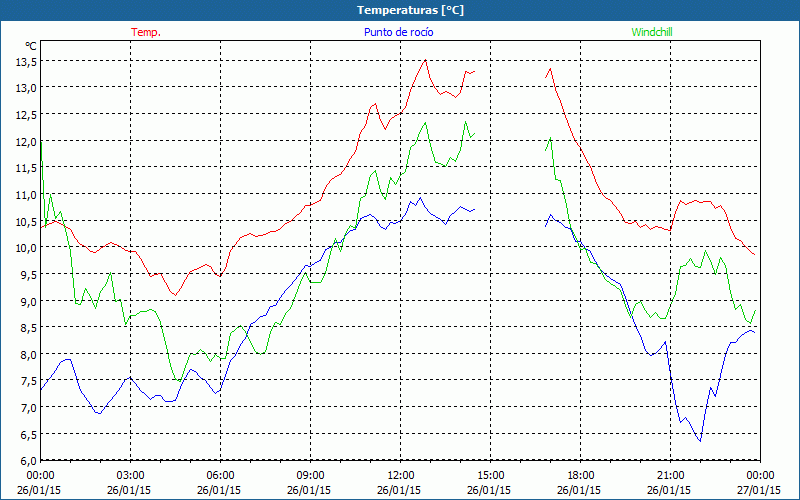Click the blue 'Punto de rocío' legend label
Image resolution: width=800 pixels, height=500 pixels.
pos(398,32)
